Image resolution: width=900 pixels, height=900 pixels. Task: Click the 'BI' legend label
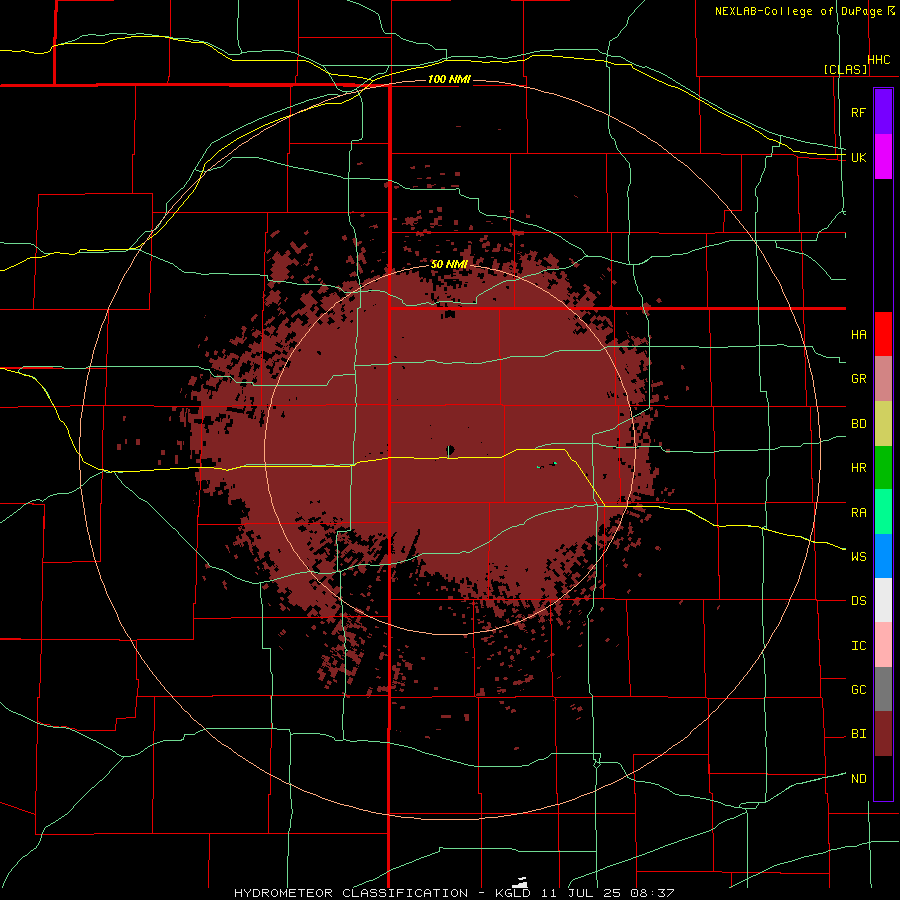(x=858, y=734)
